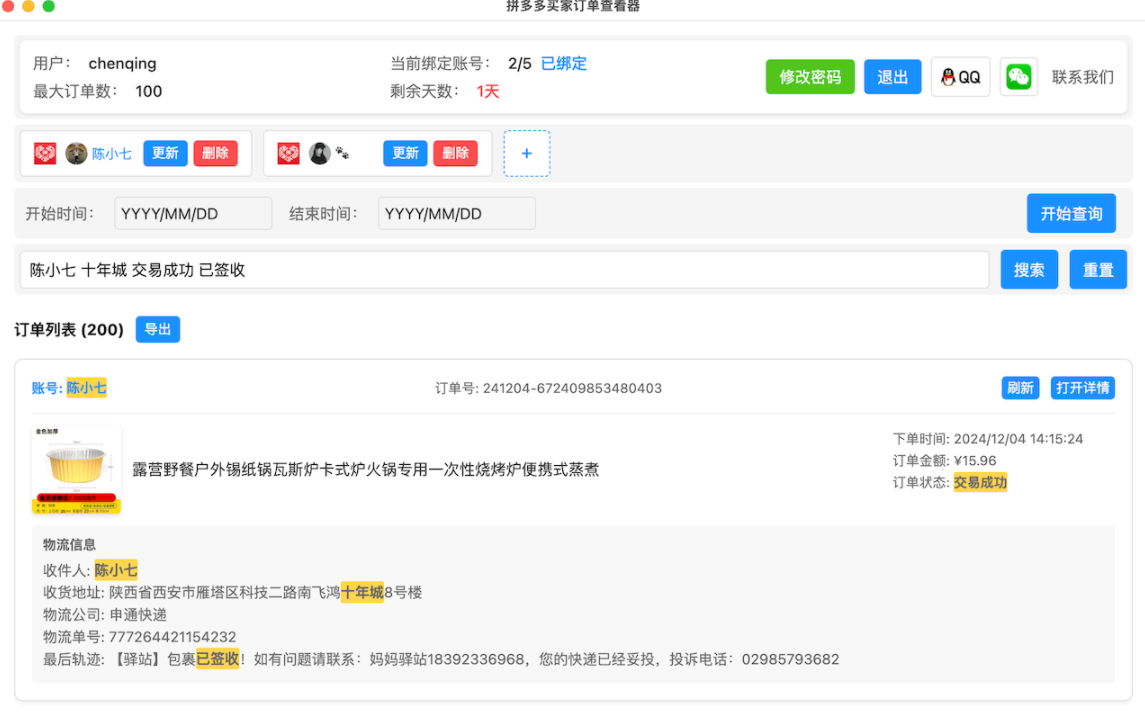
Task: Click the 开始查询 button
Action: (1071, 213)
